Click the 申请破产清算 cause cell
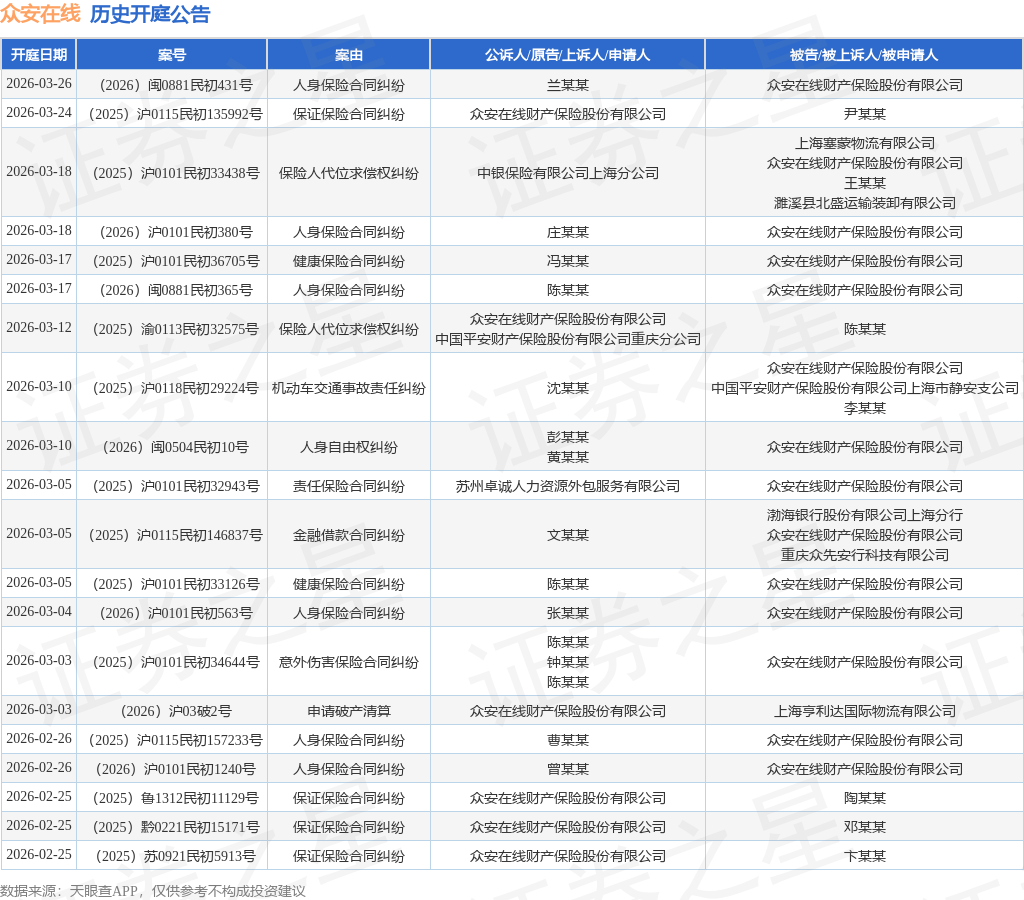This screenshot has width=1024, height=900. (x=348, y=711)
